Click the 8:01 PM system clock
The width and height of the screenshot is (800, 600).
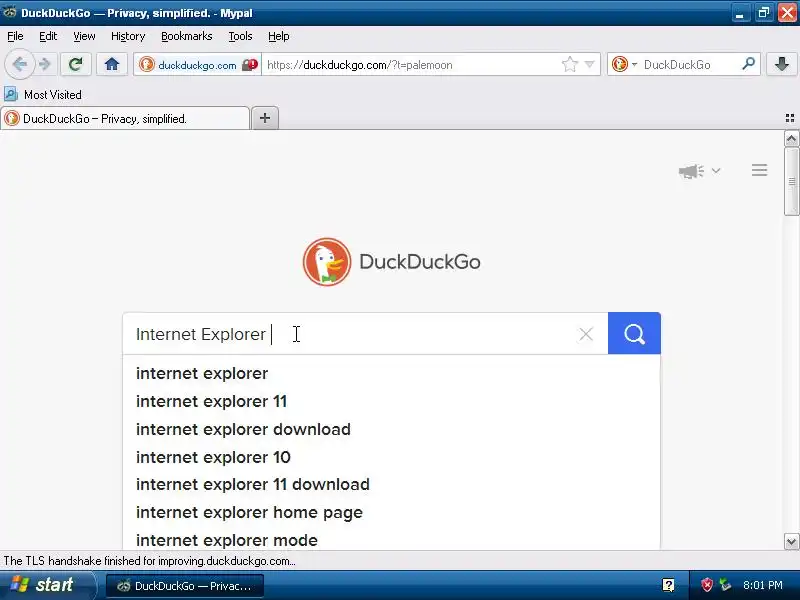click(763, 585)
